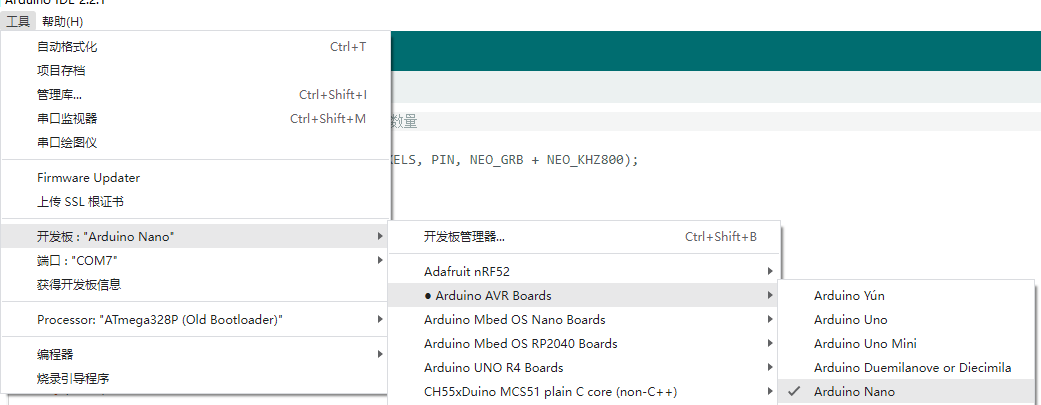Expand Adafruit nRF52 boards submenu
Viewport: 1041px width, 405px height.
click(584, 272)
